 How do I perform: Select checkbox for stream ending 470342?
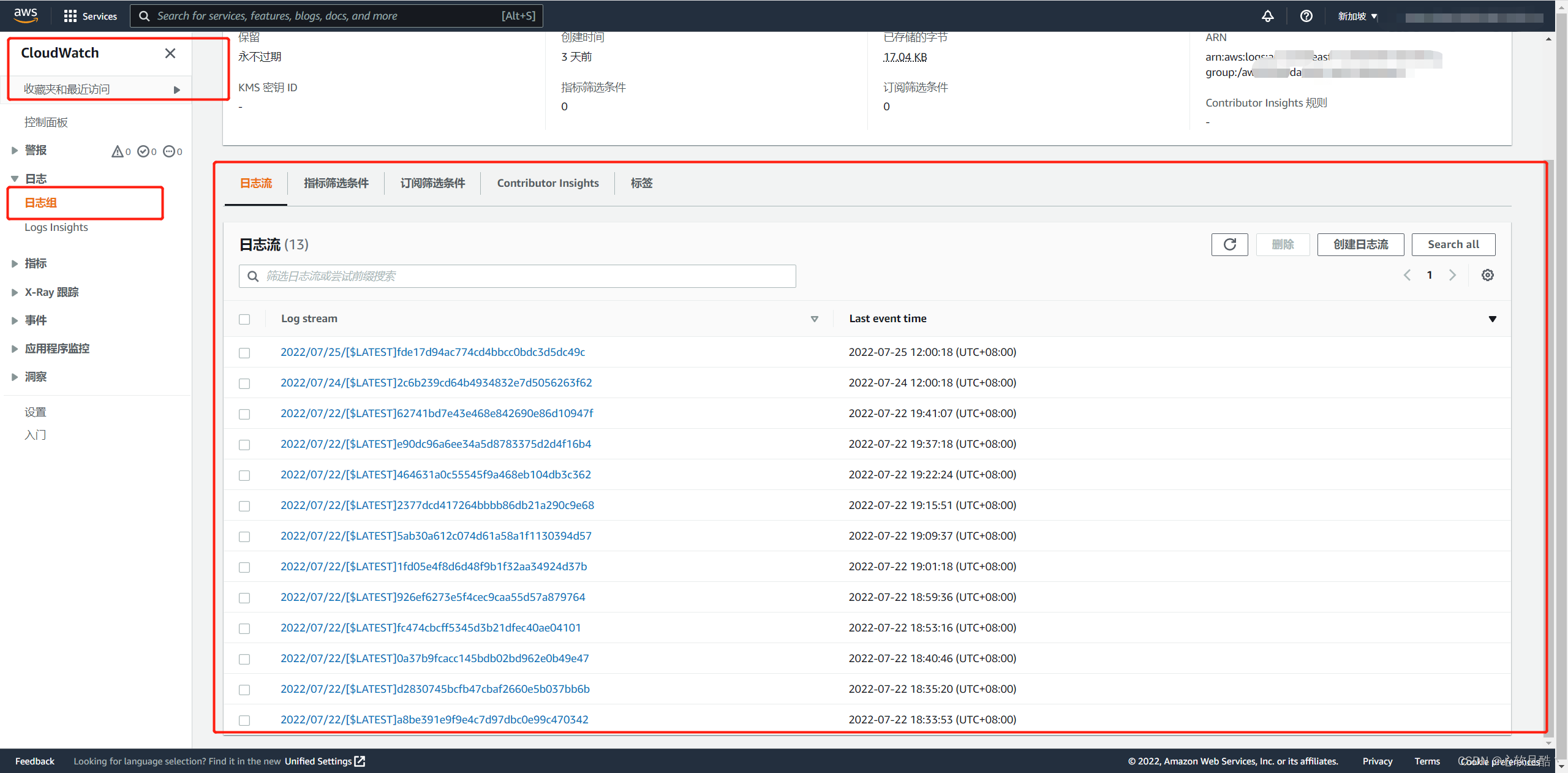coord(244,720)
